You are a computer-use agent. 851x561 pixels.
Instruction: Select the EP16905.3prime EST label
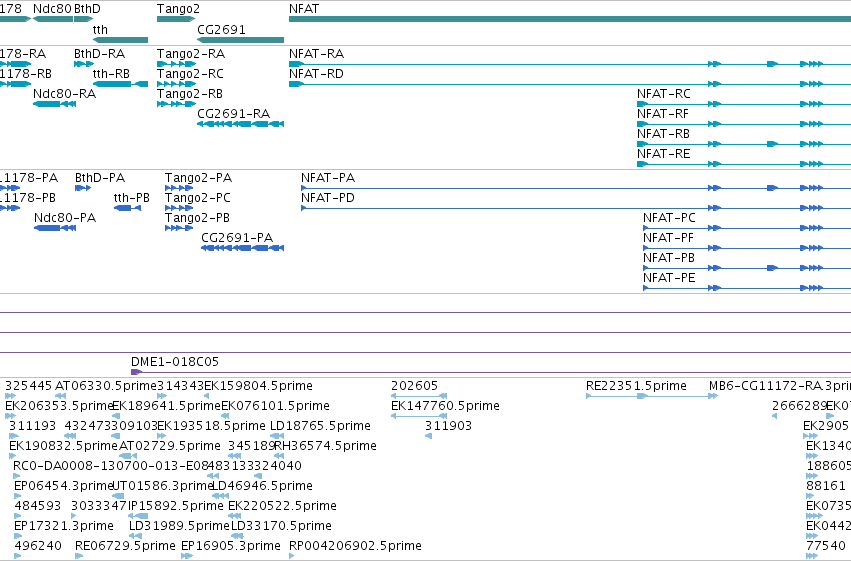click(x=231, y=546)
